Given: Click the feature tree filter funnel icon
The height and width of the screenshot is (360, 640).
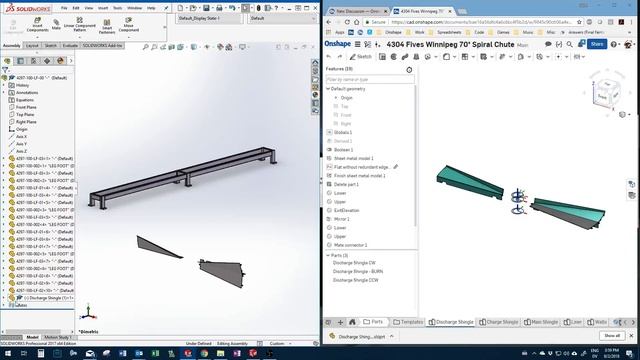Looking at the screenshot, I should [5, 70].
